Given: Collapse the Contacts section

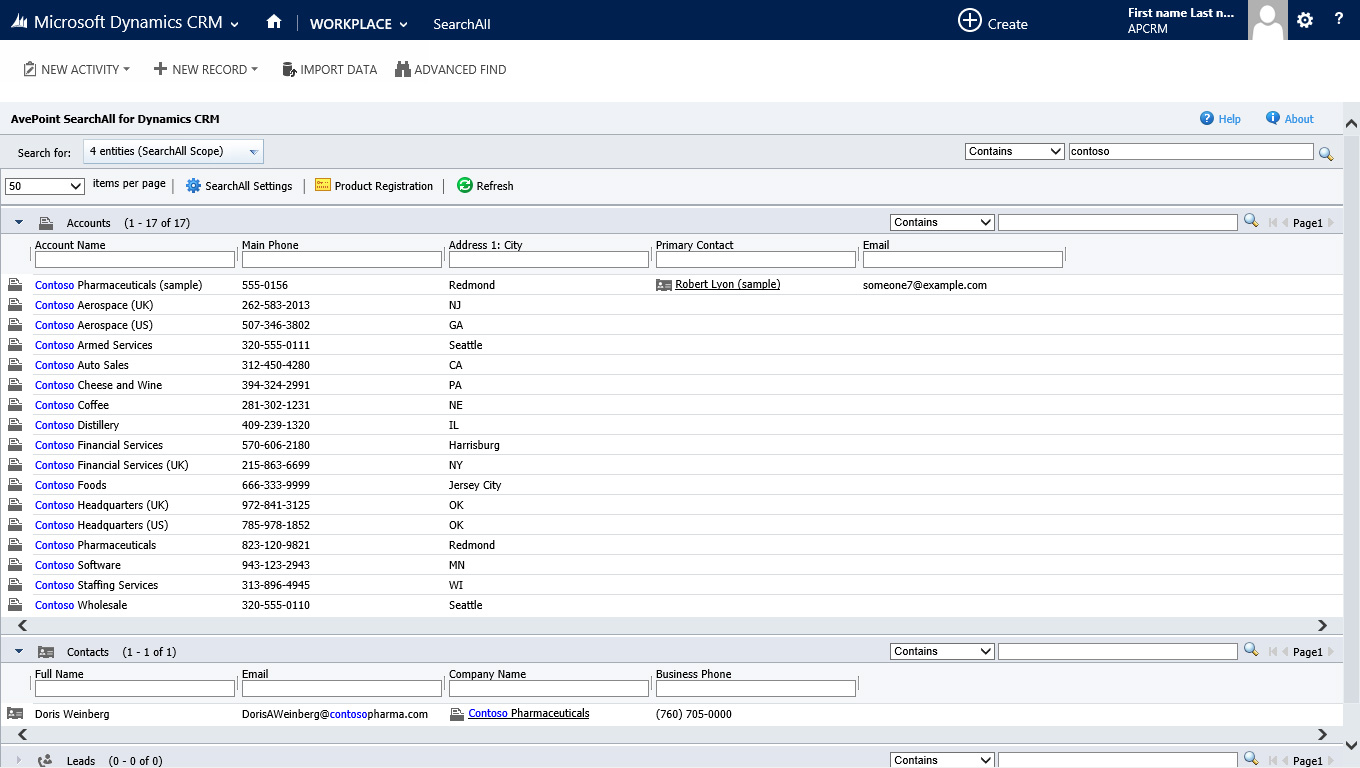Looking at the screenshot, I should [19, 651].
